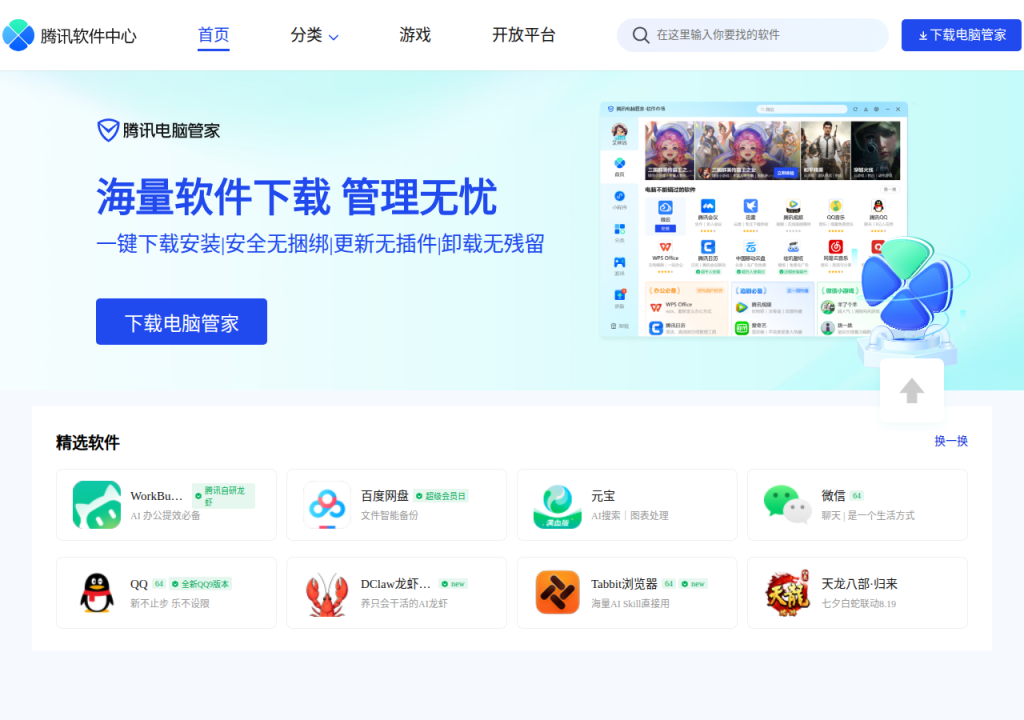This screenshot has height=720, width=1024.
Task: Switch to the 首页 tab
Action: point(214,35)
